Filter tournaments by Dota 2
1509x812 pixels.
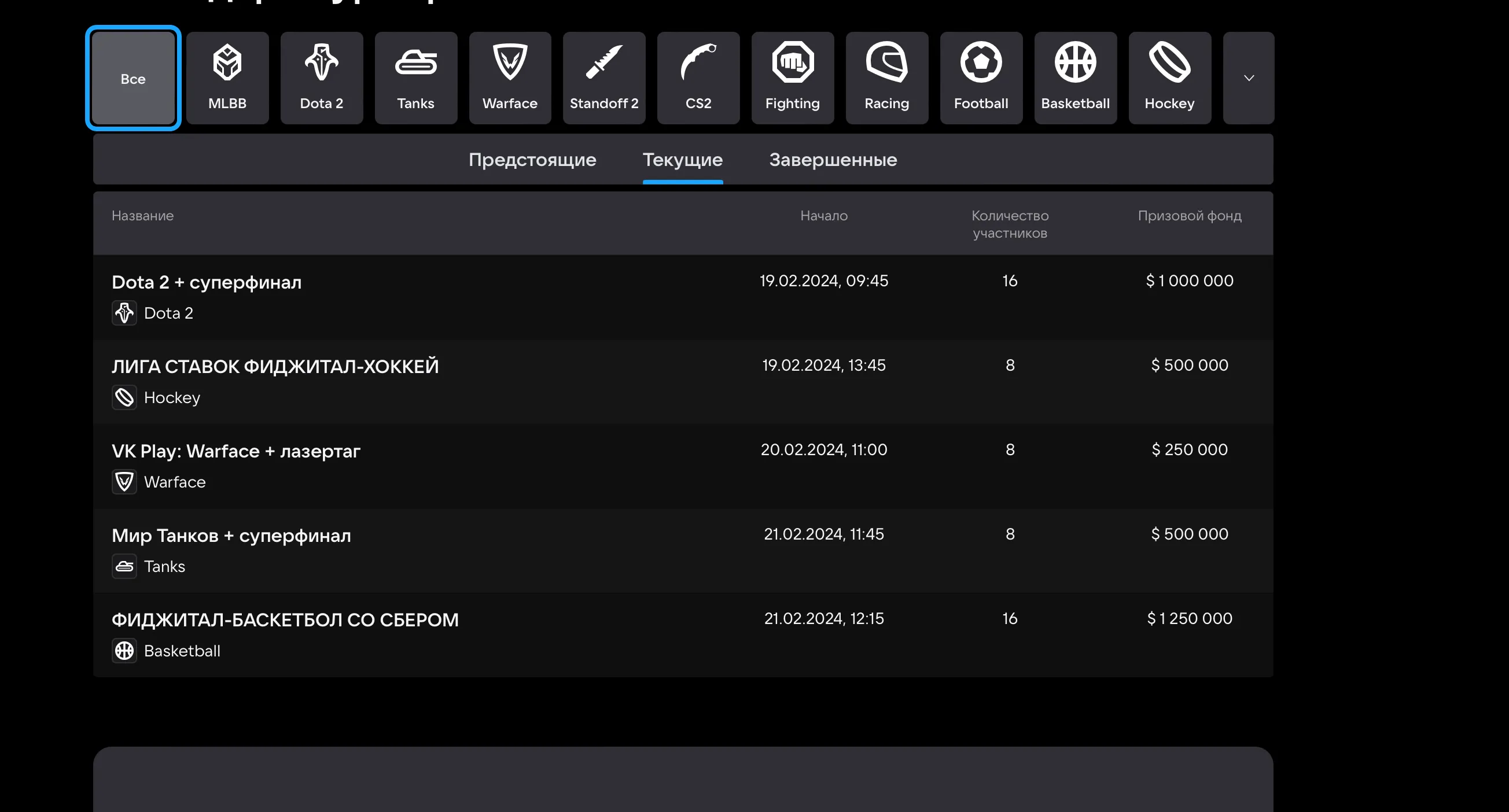[x=322, y=77]
